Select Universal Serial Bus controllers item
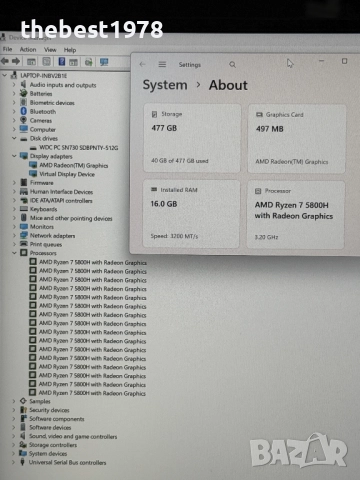 point(67,462)
